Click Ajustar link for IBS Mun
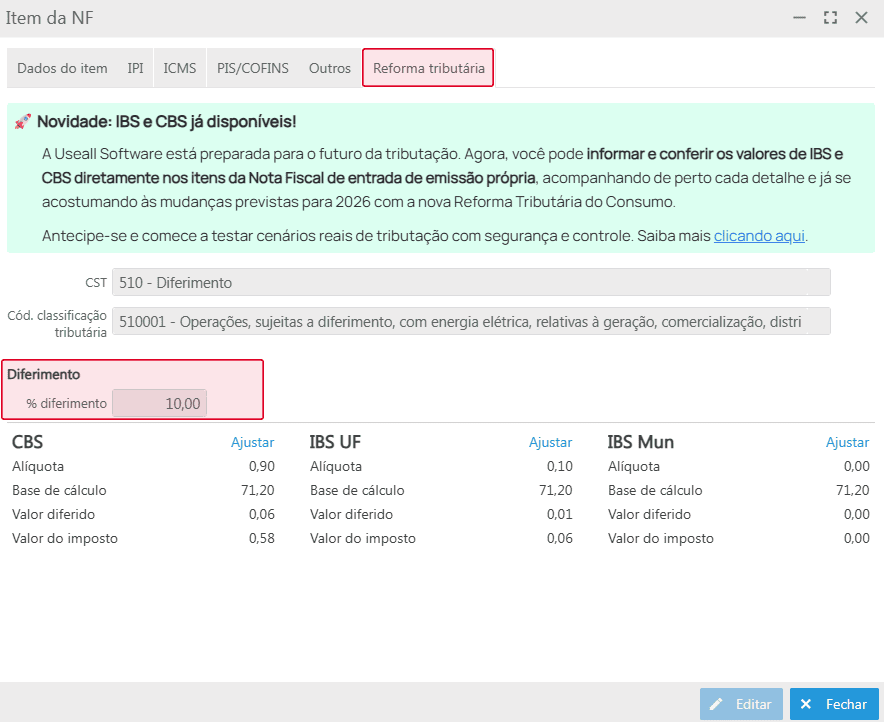 tap(847, 442)
